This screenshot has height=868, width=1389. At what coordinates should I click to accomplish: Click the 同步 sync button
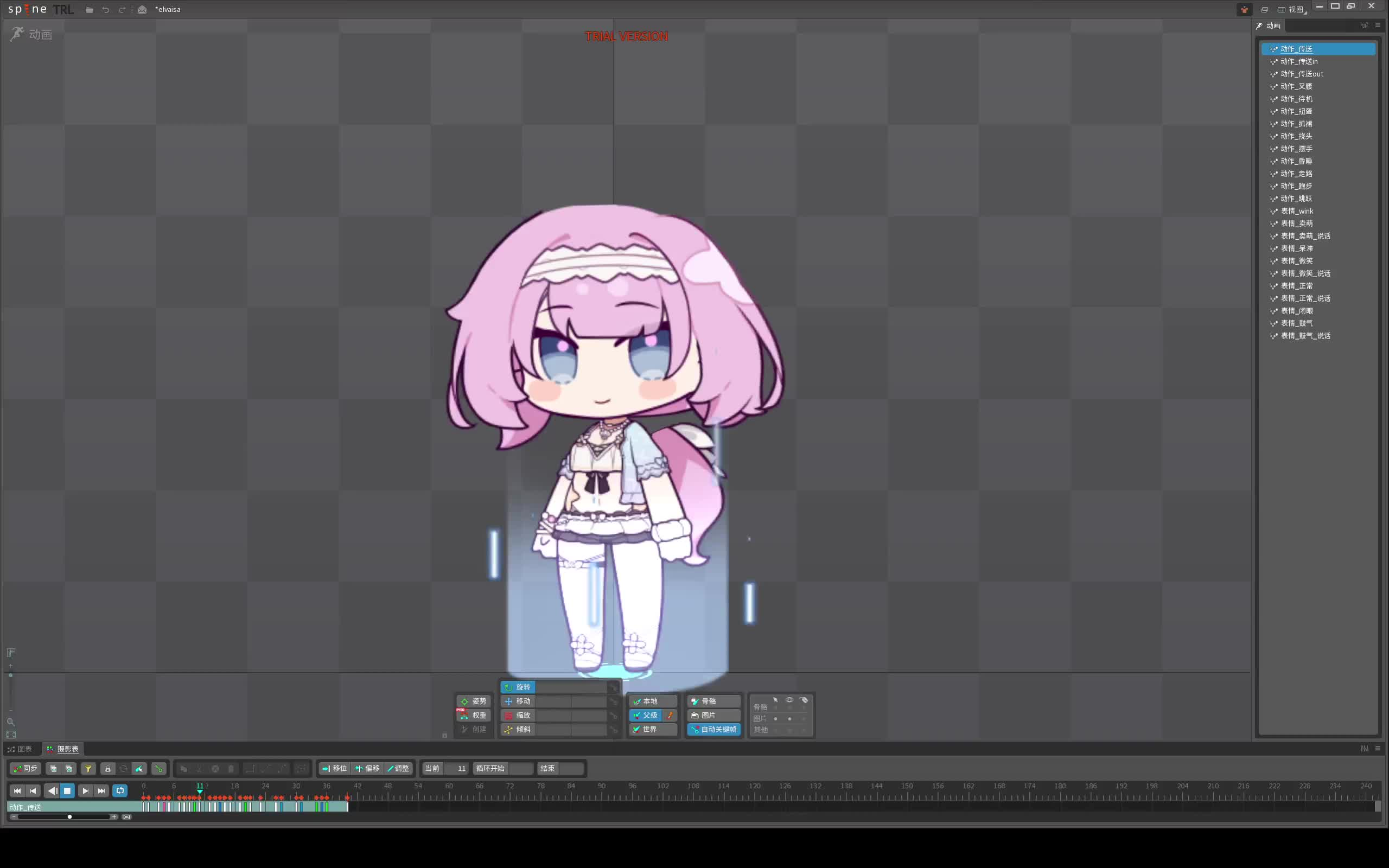pyautogui.click(x=26, y=769)
